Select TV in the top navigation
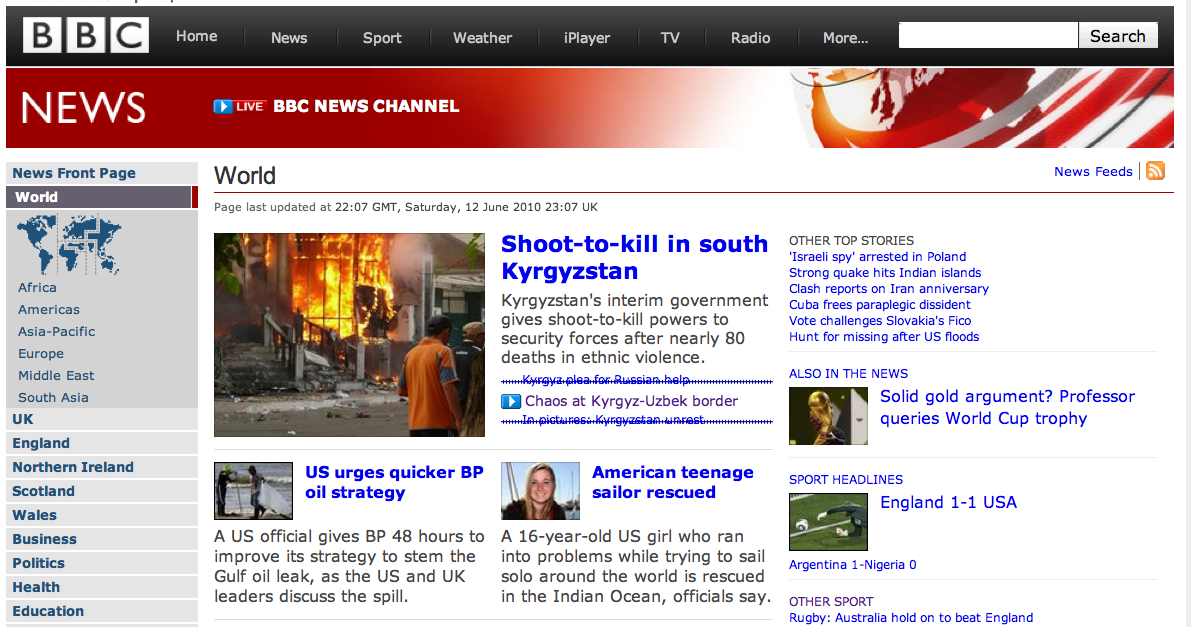This screenshot has height=627, width=1191. tap(670, 38)
